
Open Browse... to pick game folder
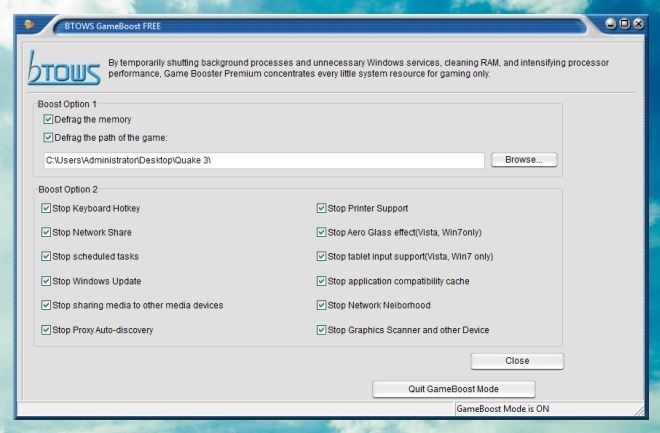(x=524, y=160)
